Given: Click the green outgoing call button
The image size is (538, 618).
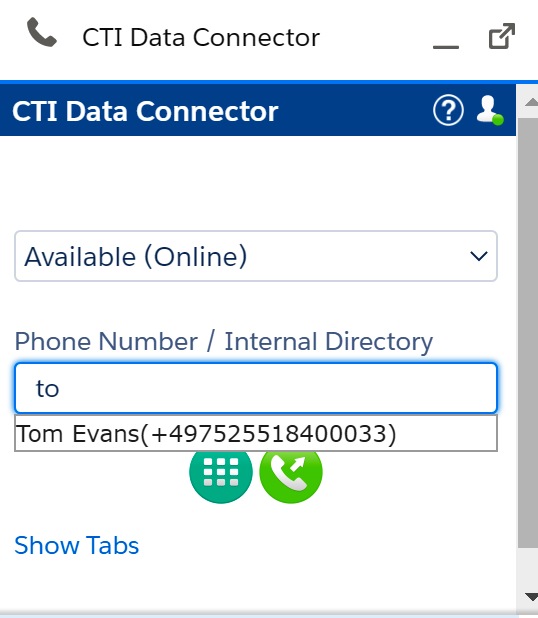Looking at the screenshot, I should point(291,472).
